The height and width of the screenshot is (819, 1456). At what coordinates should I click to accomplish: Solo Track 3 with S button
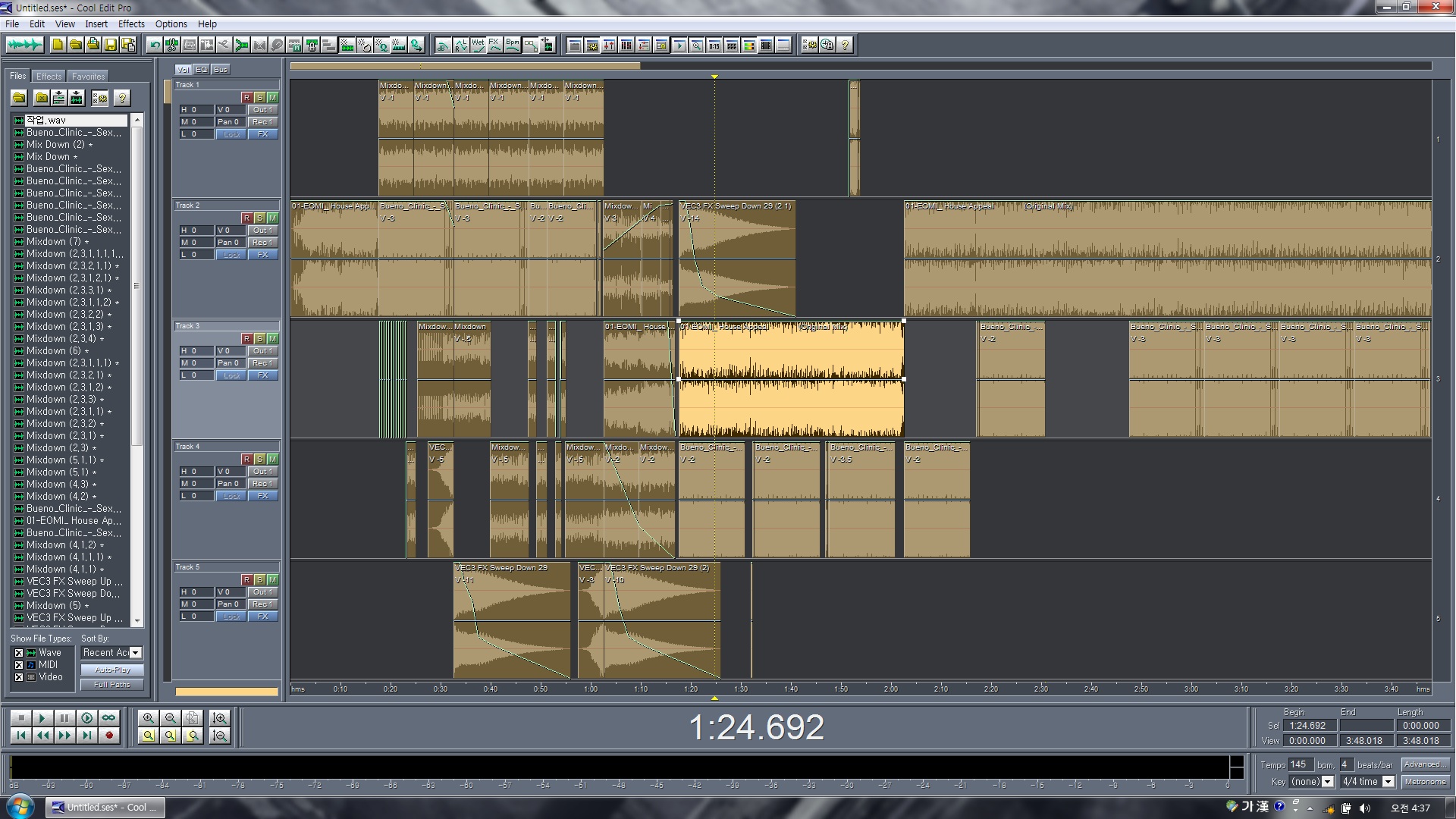[x=259, y=338]
